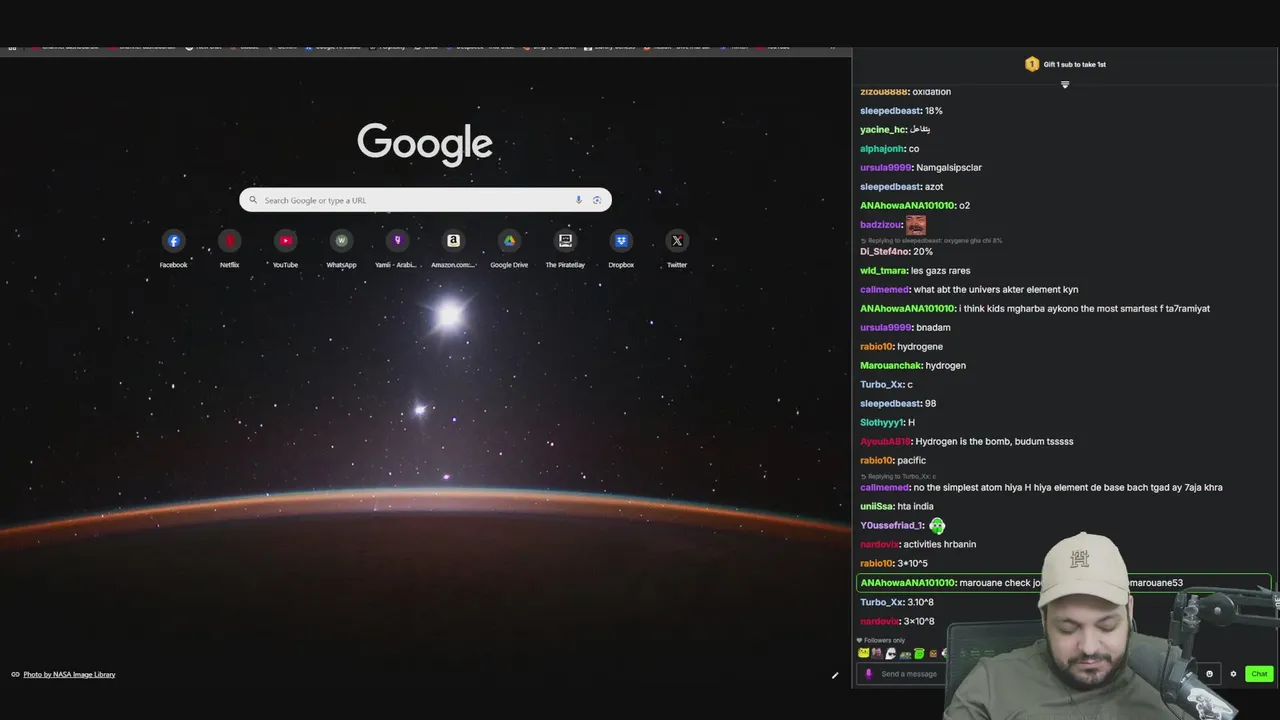Send message with green Chat button
This screenshot has height=720, width=1280.
1259,674
